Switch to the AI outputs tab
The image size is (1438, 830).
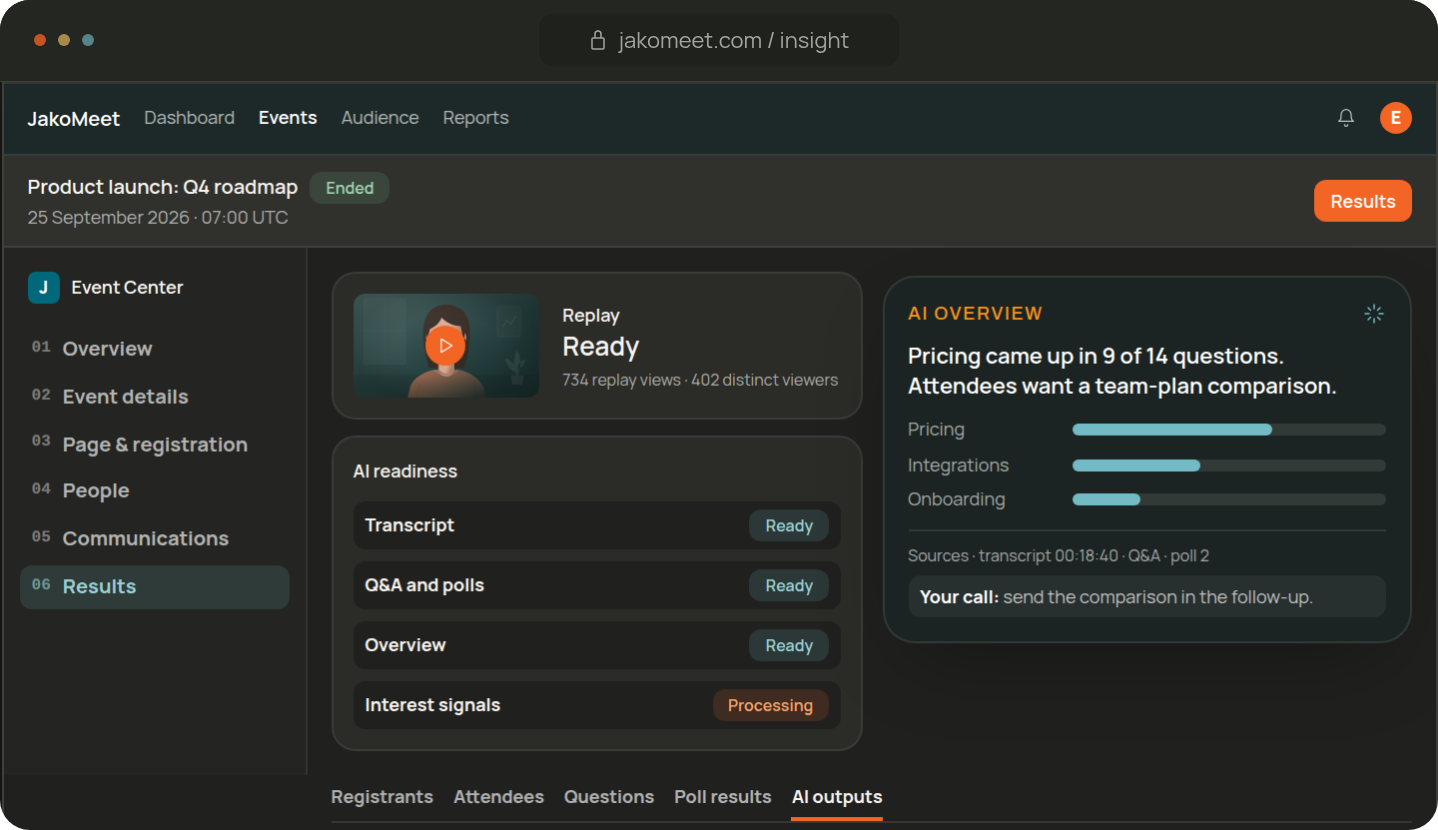pyautogui.click(x=837, y=797)
